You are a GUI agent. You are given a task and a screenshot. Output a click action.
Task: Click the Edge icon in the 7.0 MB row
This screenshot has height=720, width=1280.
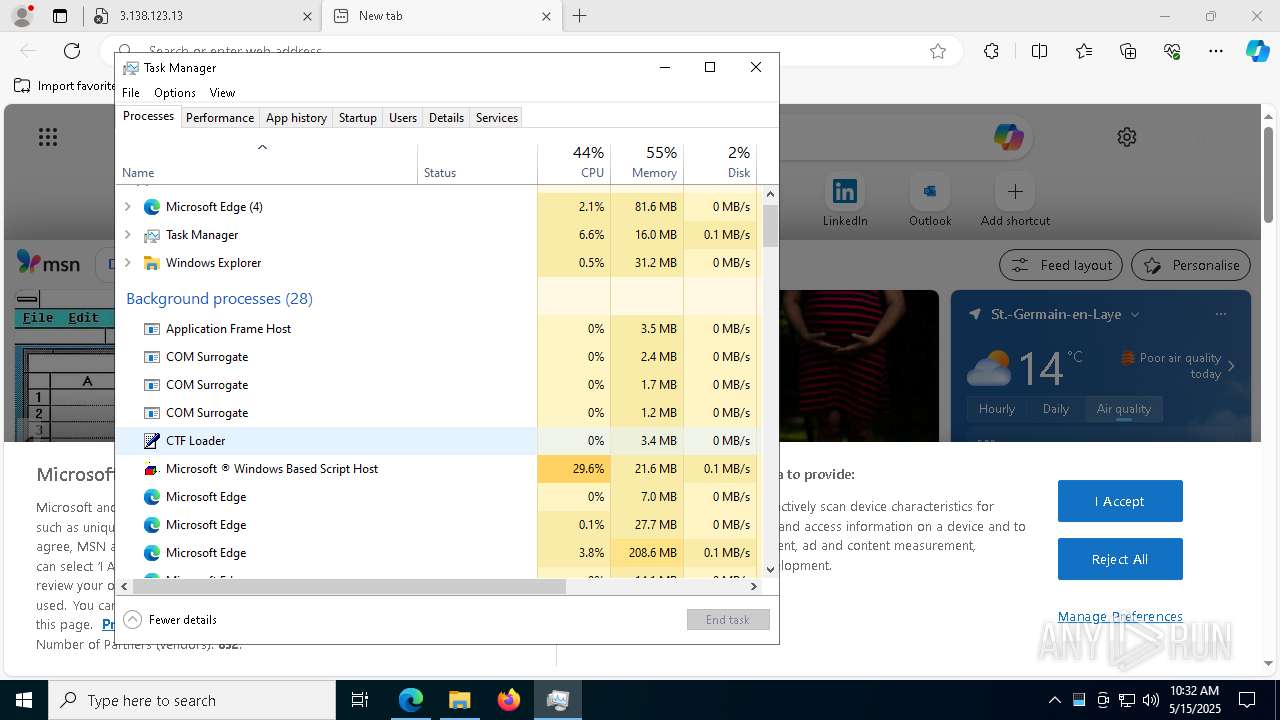pyautogui.click(x=152, y=497)
